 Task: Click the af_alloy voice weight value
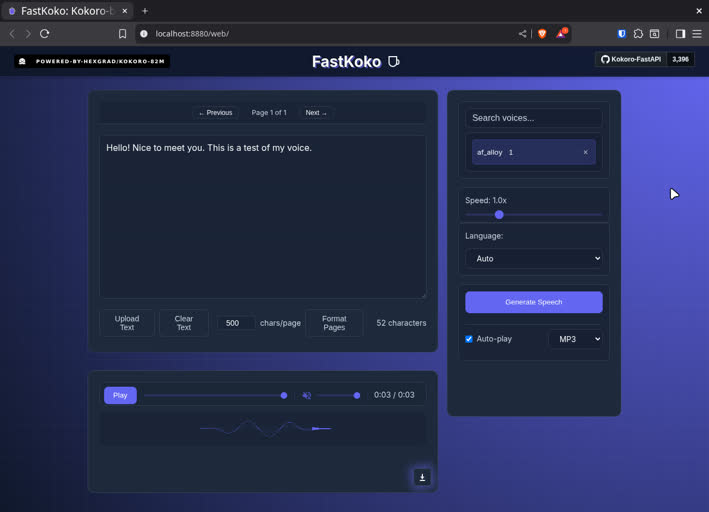click(511, 152)
